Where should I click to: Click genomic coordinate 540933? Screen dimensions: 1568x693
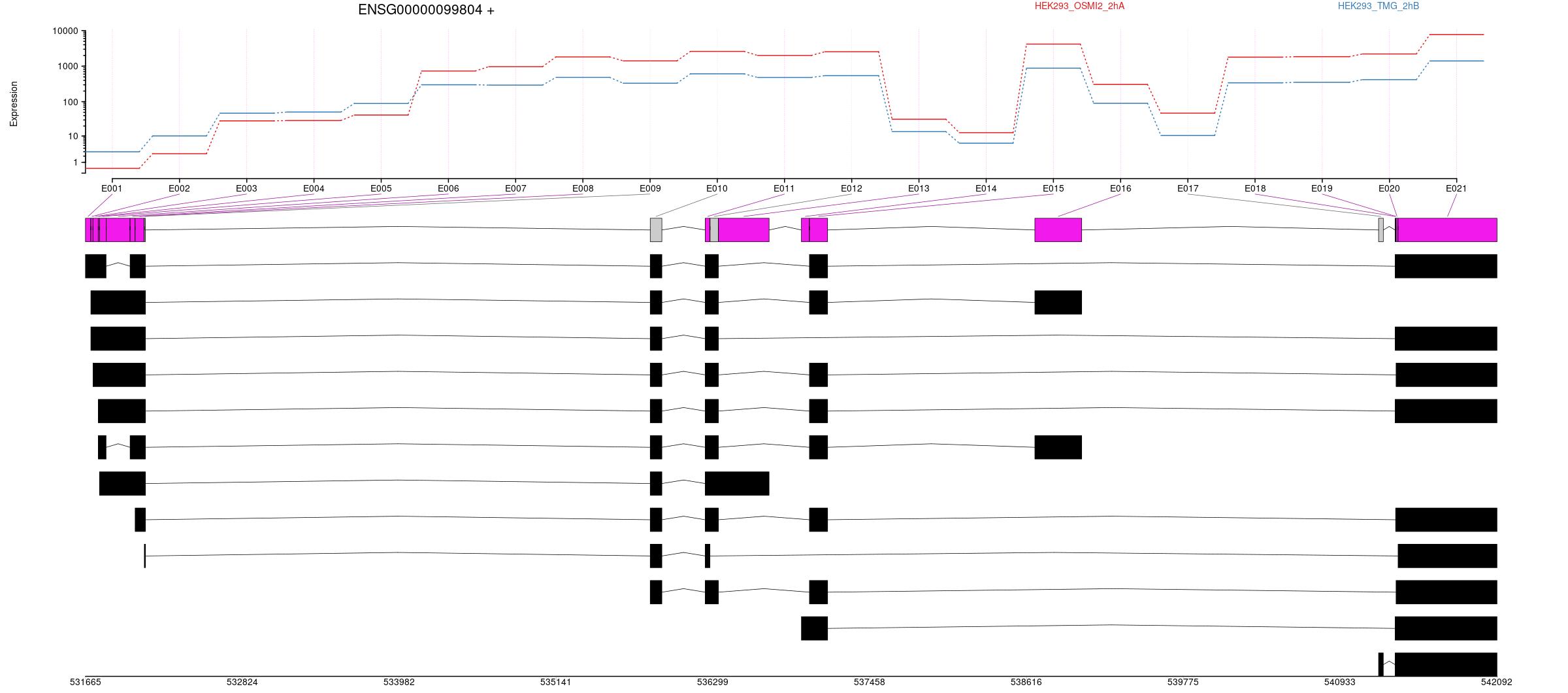click(x=1340, y=682)
